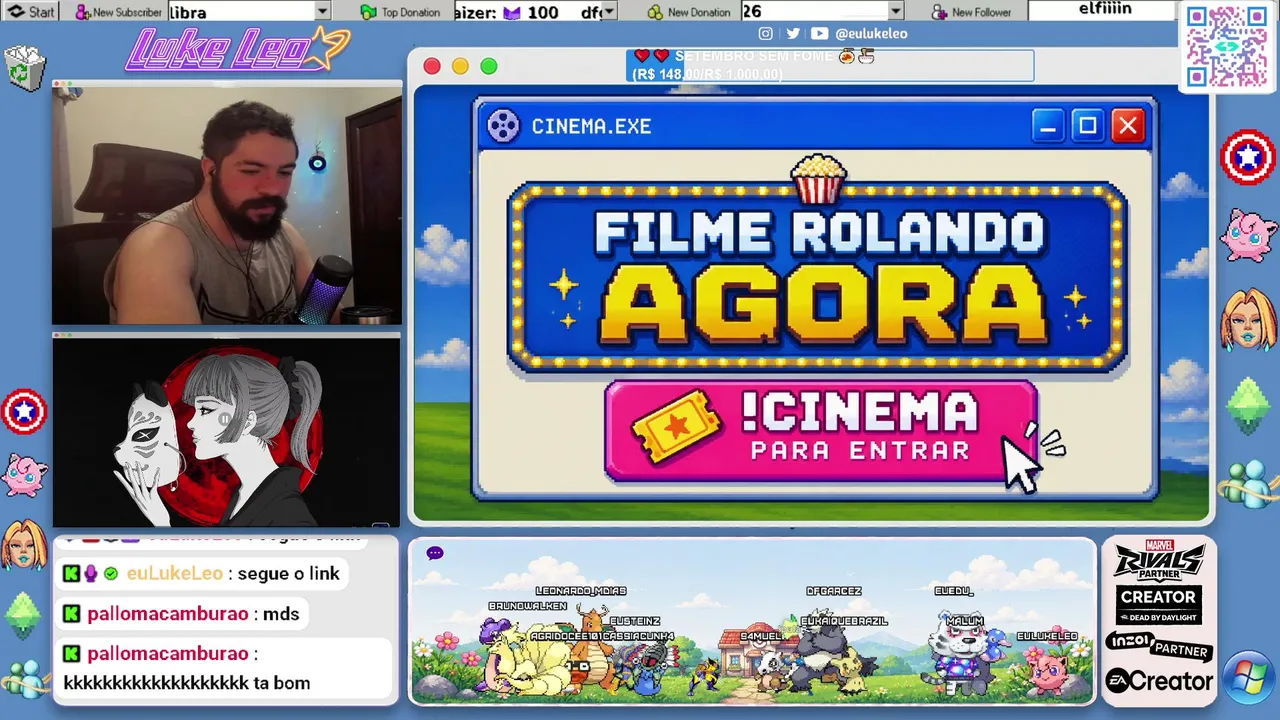Image resolution: width=1280 pixels, height=720 pixels.
Task: Open the Recycle Bin icon
Action: [x=24, y=69]
